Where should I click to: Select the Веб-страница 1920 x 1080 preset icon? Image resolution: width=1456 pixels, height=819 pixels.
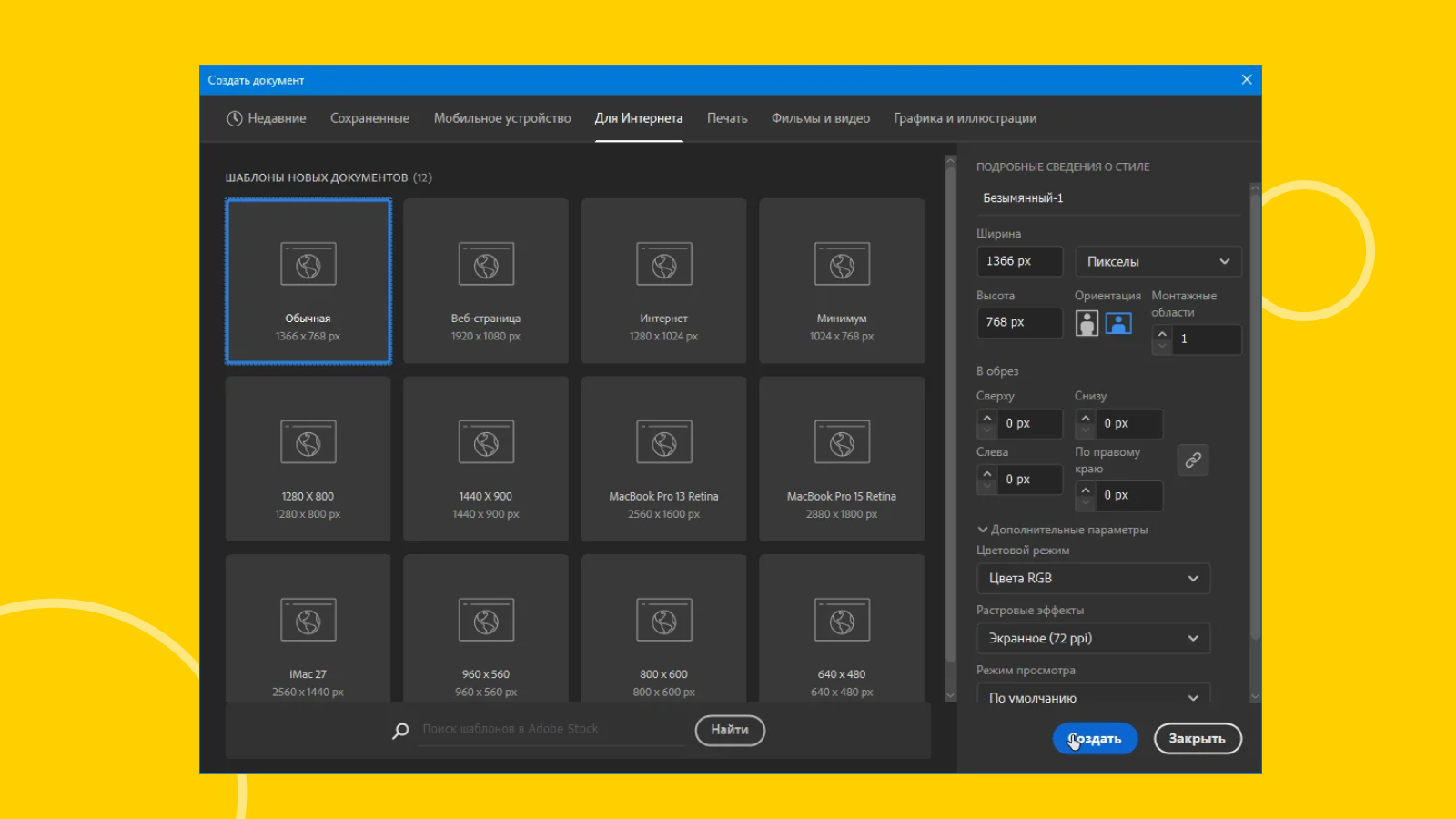coord(486,264)
